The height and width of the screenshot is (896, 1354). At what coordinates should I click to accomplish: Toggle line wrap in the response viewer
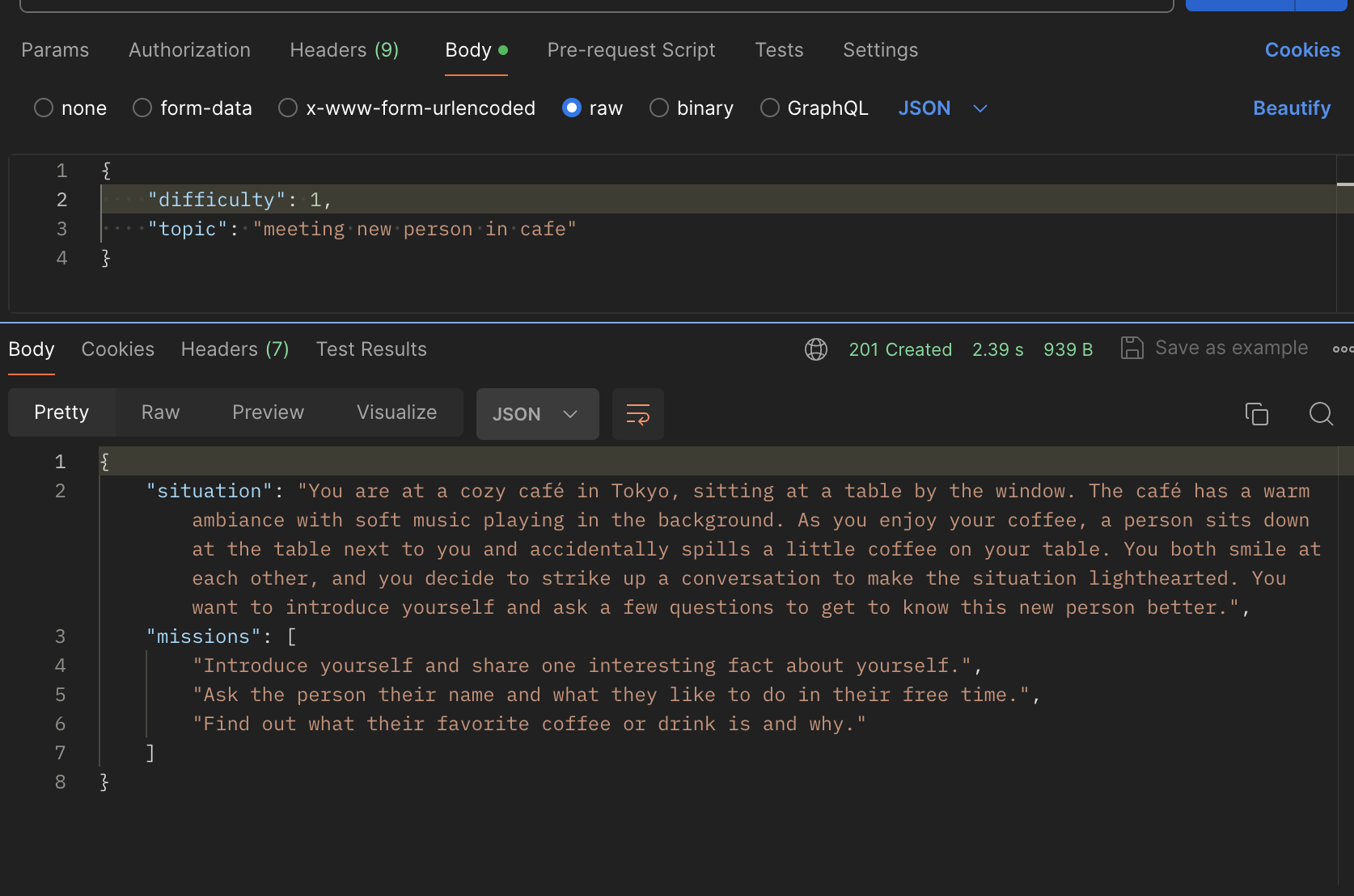click(638, 414)
